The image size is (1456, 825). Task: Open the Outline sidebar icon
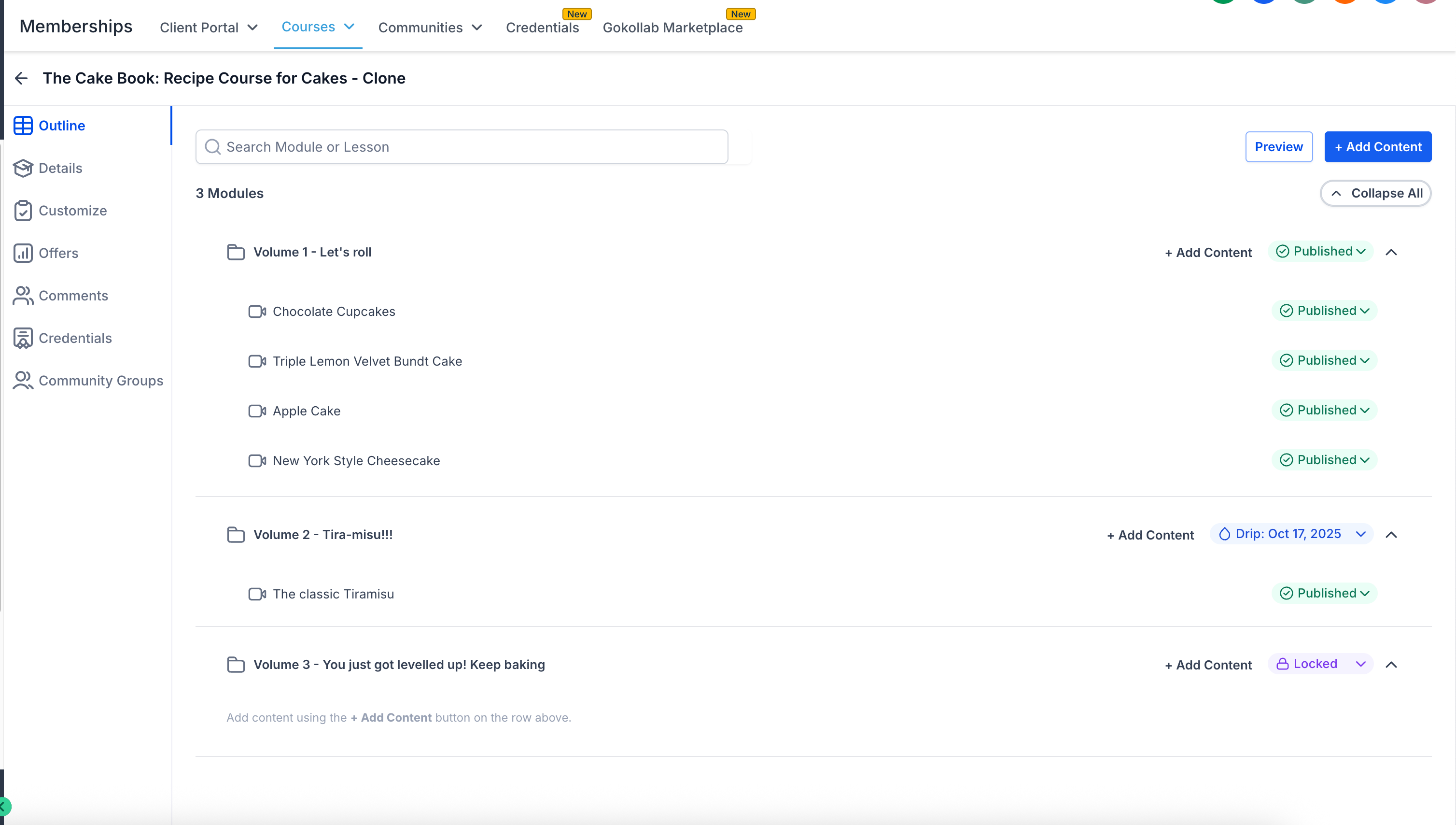click(23, 126)
